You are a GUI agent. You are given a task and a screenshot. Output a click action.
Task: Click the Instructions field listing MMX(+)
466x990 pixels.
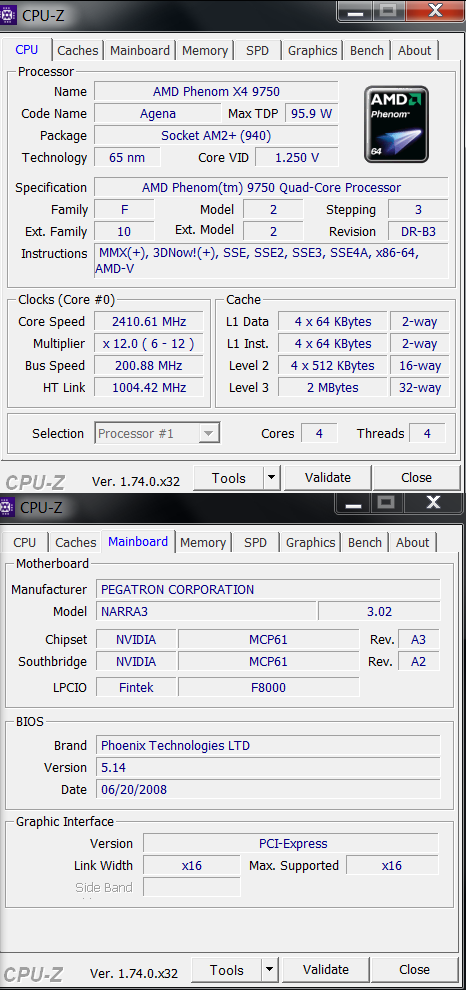point(271,261)
